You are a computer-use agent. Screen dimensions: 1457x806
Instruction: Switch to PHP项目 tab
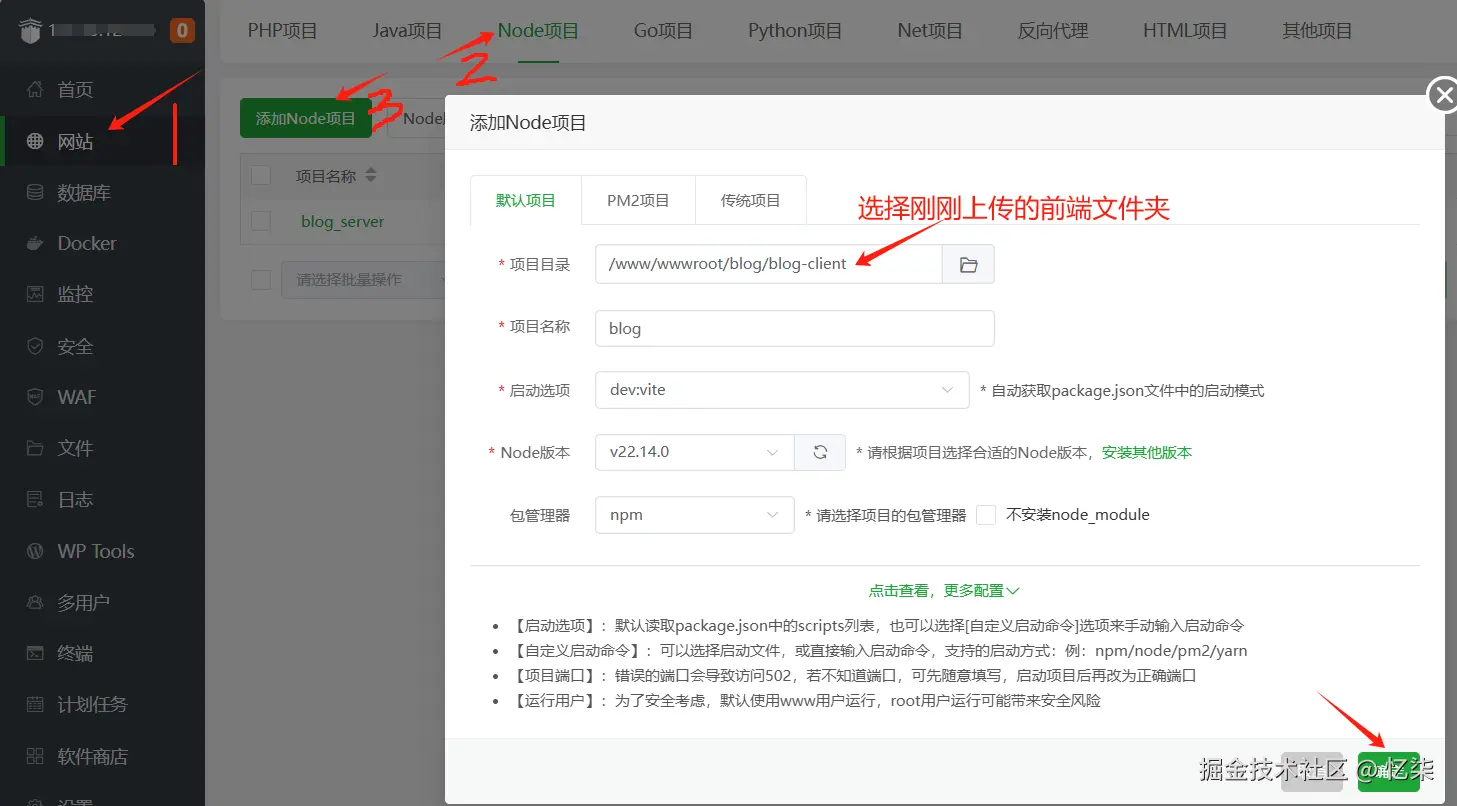(x=283, y=31)
